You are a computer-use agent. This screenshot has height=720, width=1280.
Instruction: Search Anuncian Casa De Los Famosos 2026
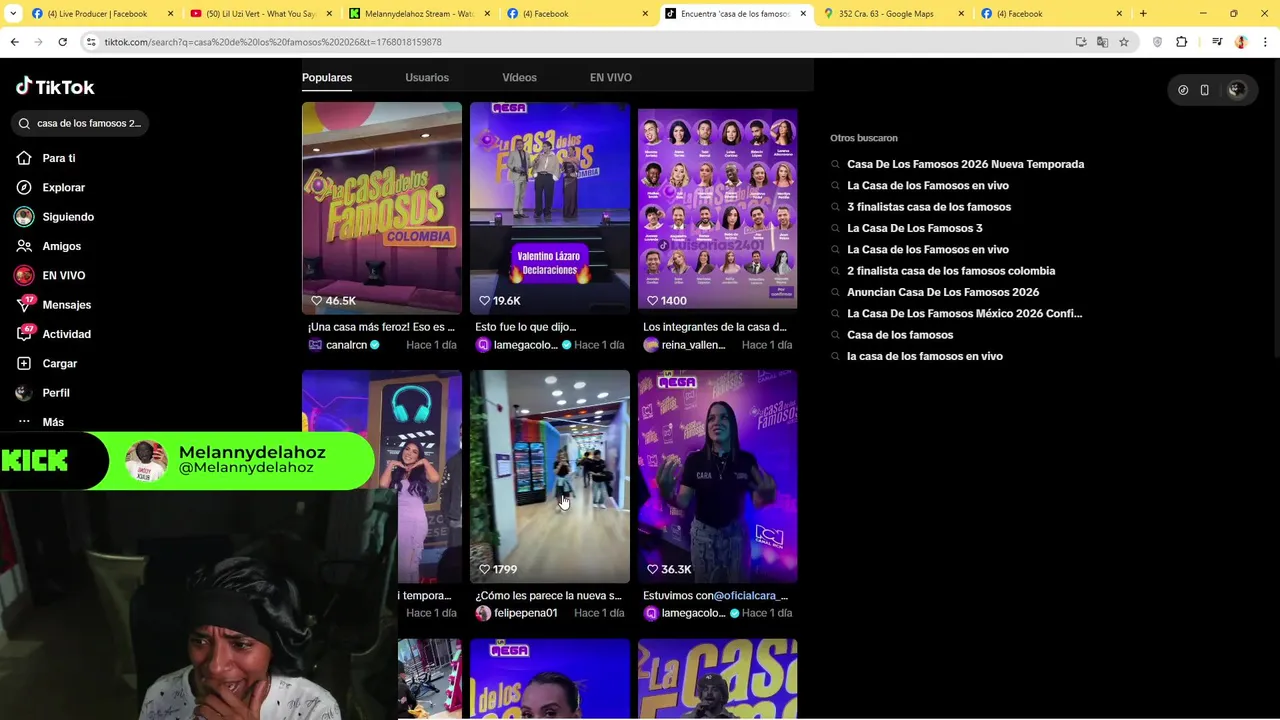click(x=943, y=292)
